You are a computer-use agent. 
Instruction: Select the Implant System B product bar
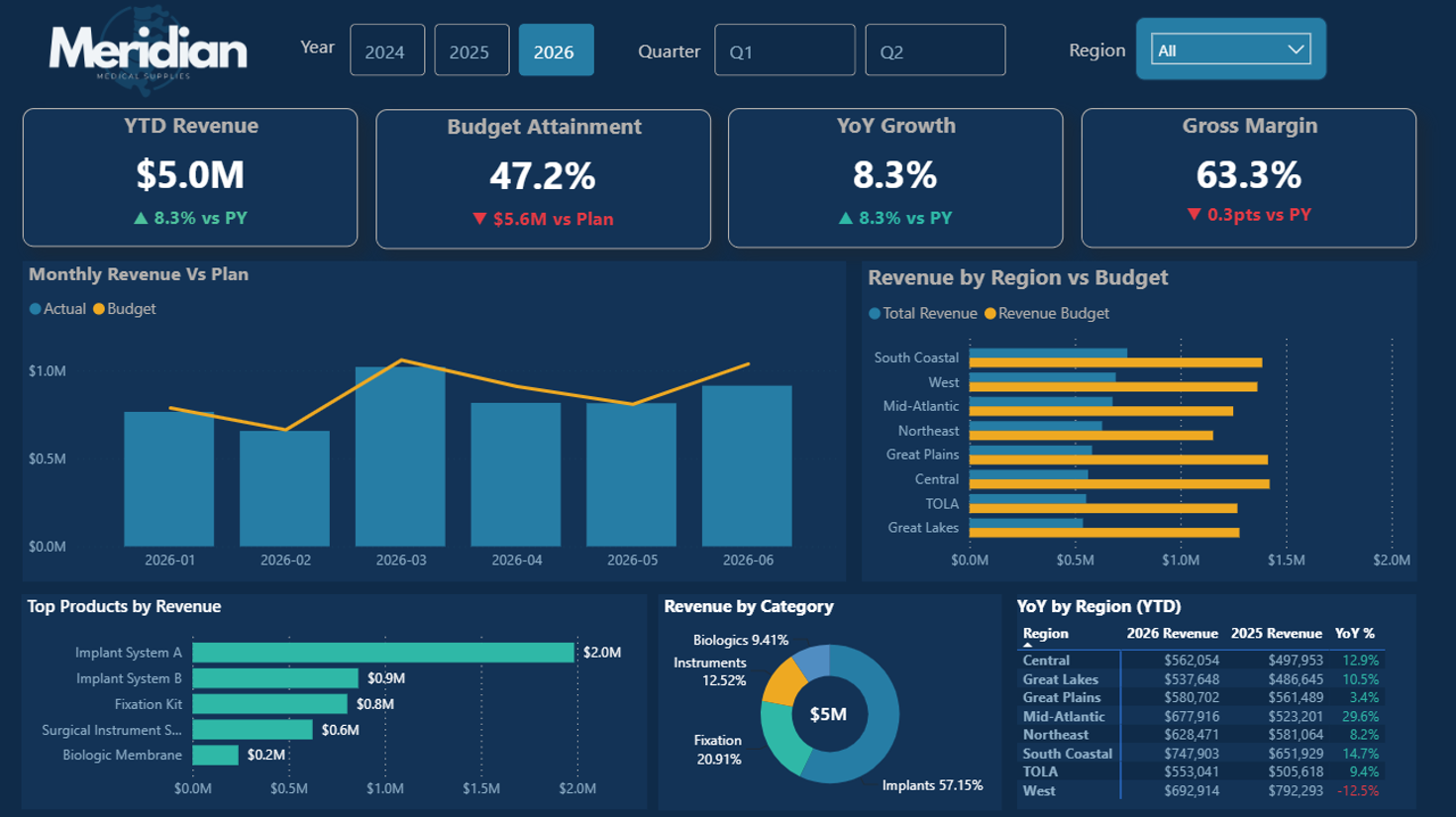pos(275,678)
